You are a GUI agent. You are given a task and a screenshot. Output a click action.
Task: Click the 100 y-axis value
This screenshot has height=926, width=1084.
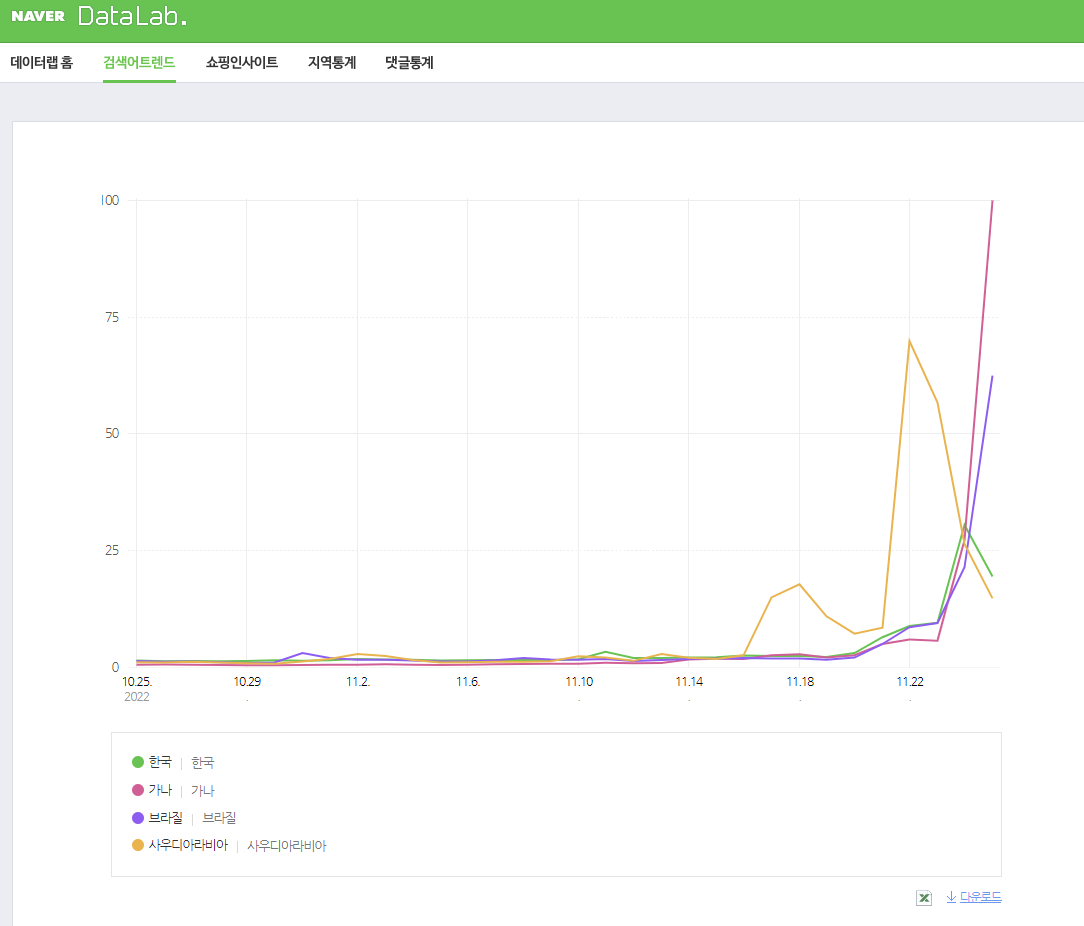click(110, 201)
